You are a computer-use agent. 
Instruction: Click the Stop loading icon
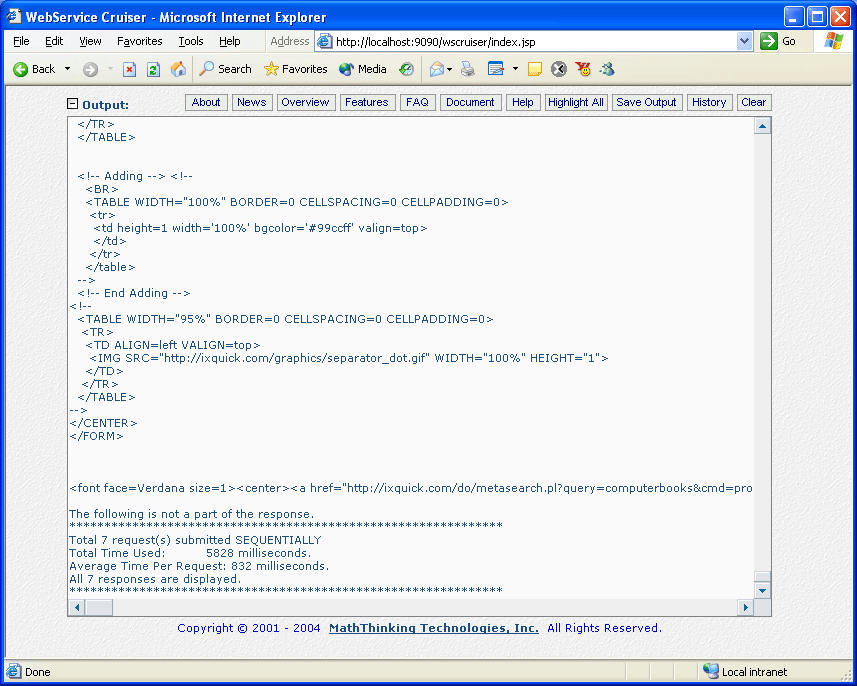(130, 69)
